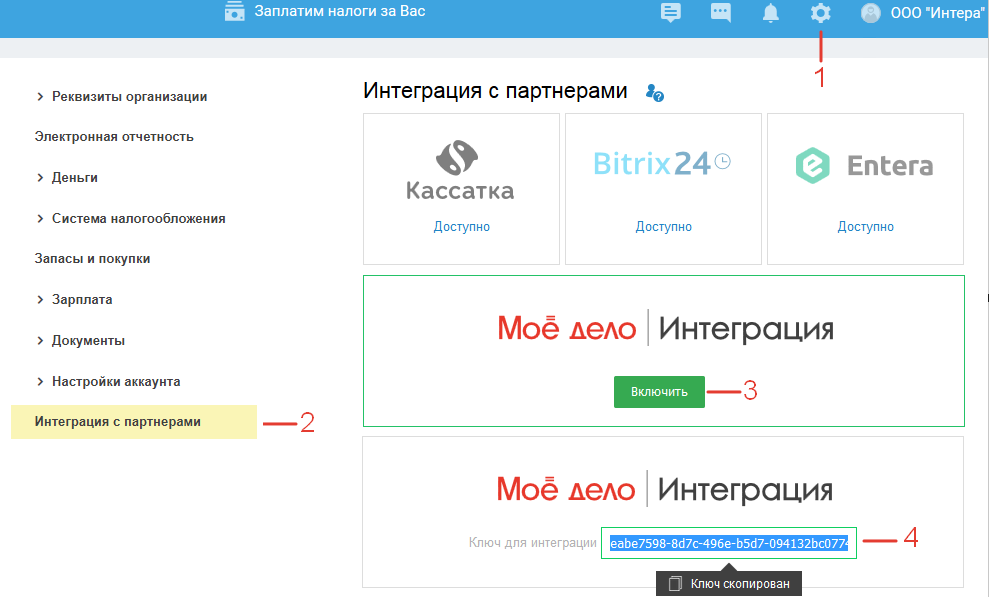Click Доступно link under Bitrix24
The width and height of the screenshot is (989, 597).
pos(663,226)
